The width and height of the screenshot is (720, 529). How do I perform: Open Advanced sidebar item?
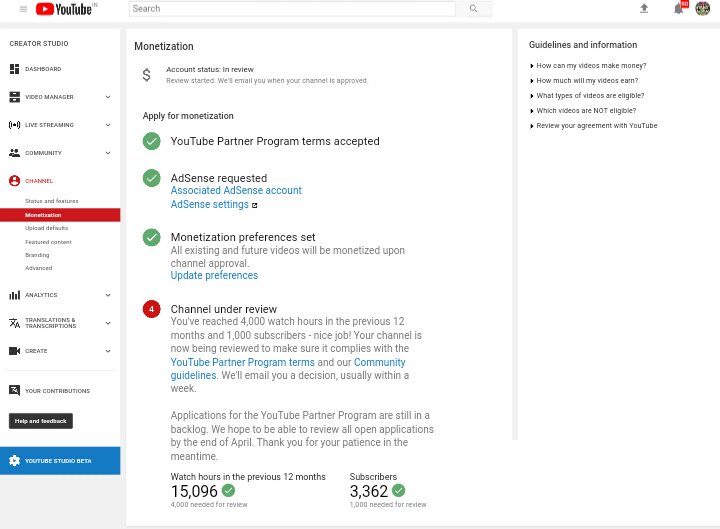point(39,268)
